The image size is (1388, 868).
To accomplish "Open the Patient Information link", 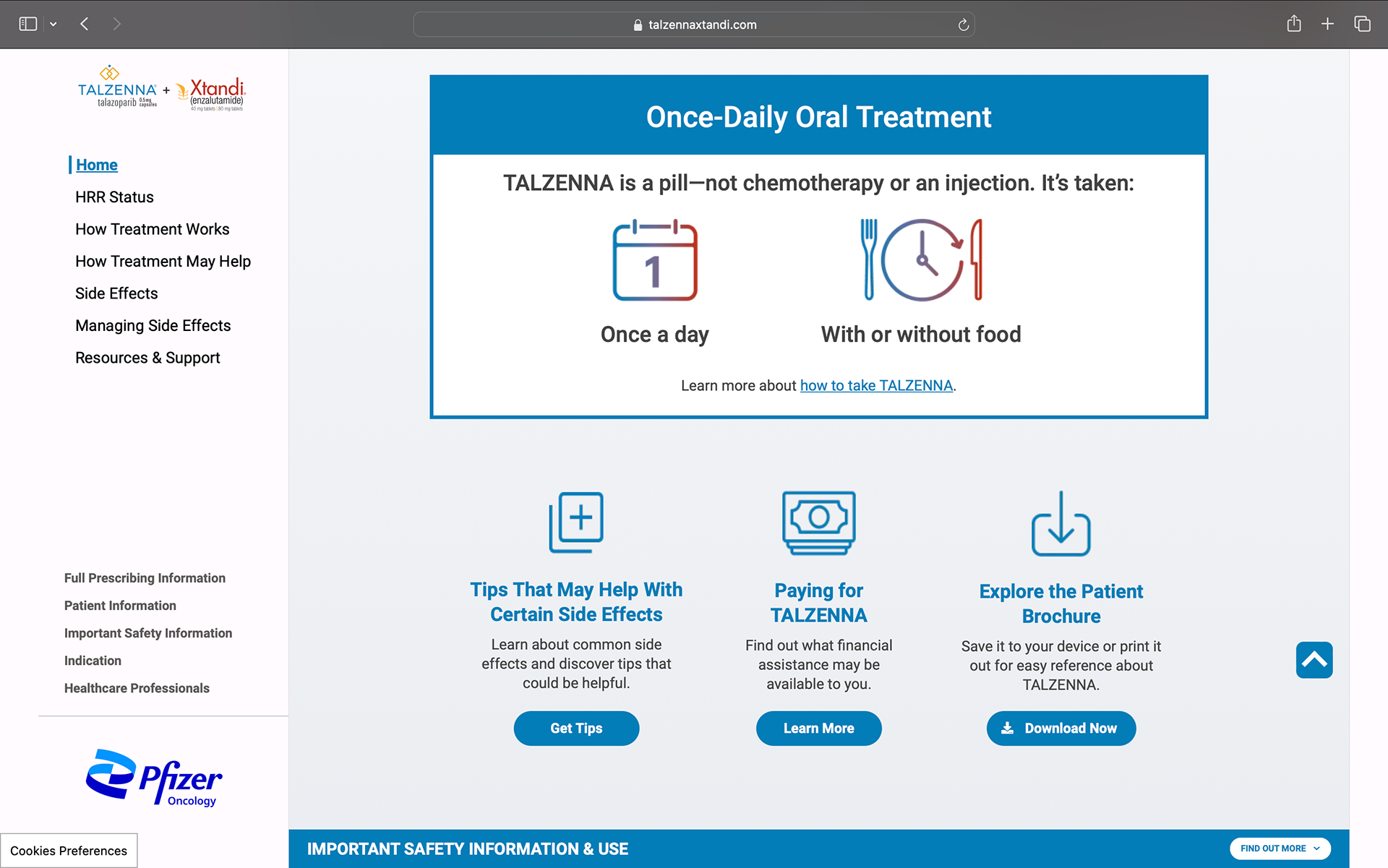I will point(120,606).
